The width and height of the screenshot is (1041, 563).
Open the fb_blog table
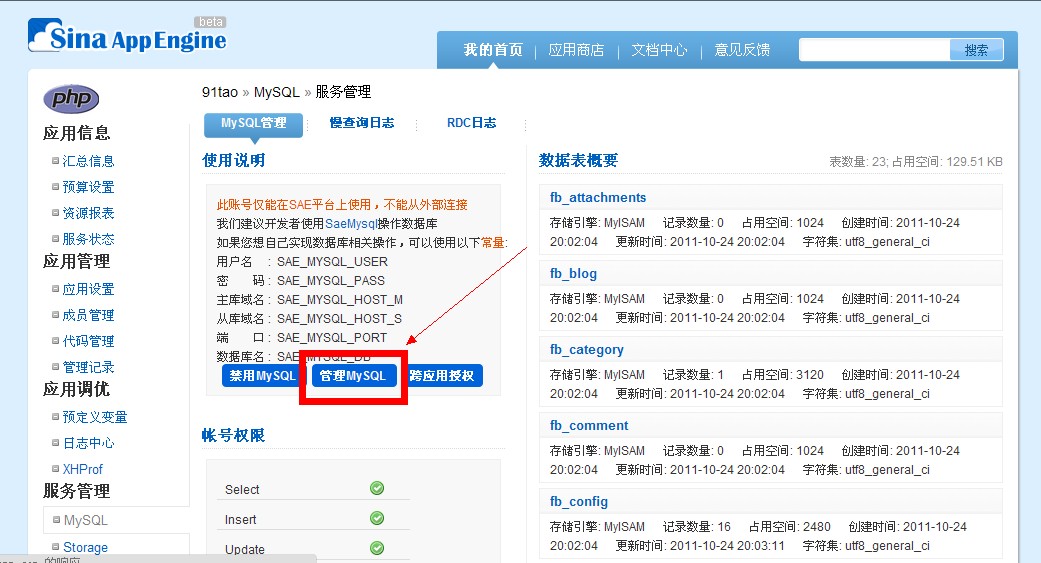coord(573,274)
